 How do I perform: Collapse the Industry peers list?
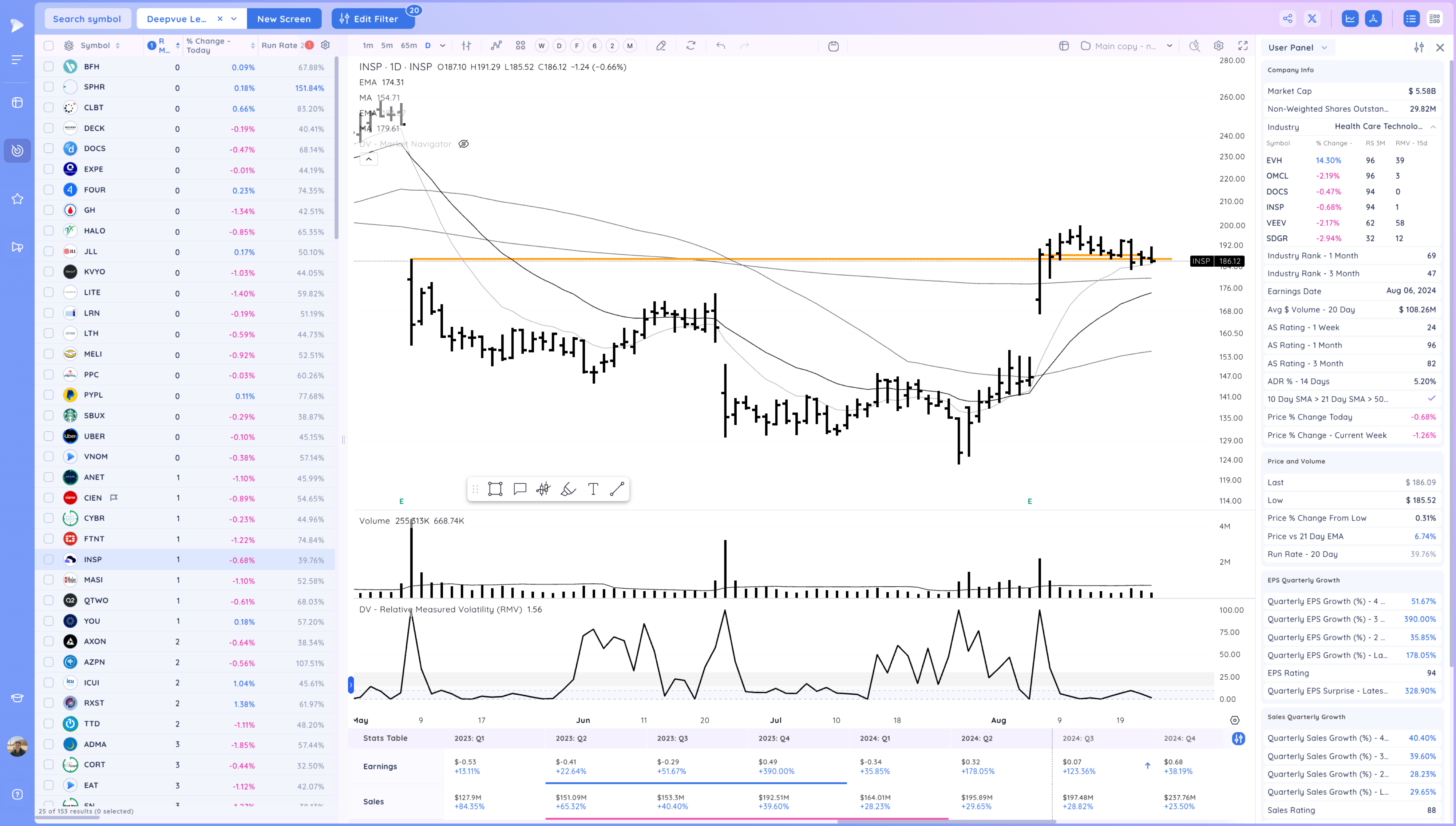[1433, 127]
